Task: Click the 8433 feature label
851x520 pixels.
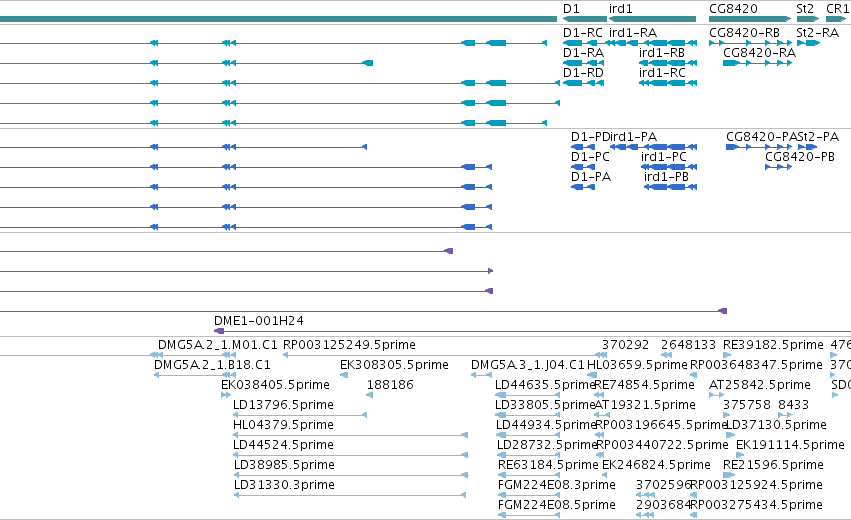Action: coord(793,405)
